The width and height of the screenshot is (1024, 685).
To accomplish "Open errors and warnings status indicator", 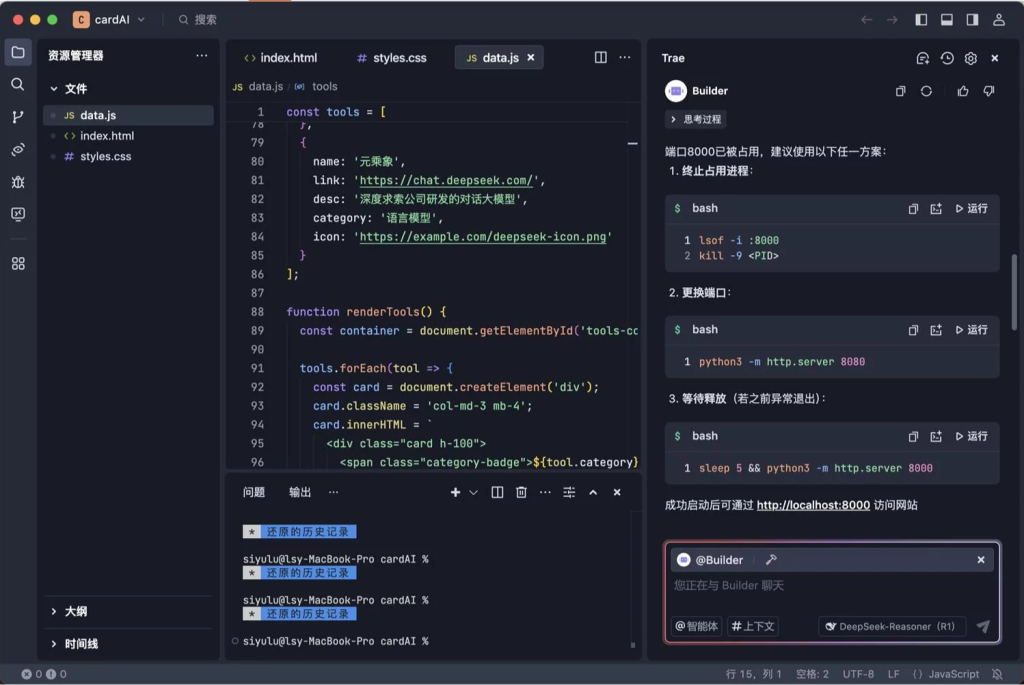I will pos(44,674).
